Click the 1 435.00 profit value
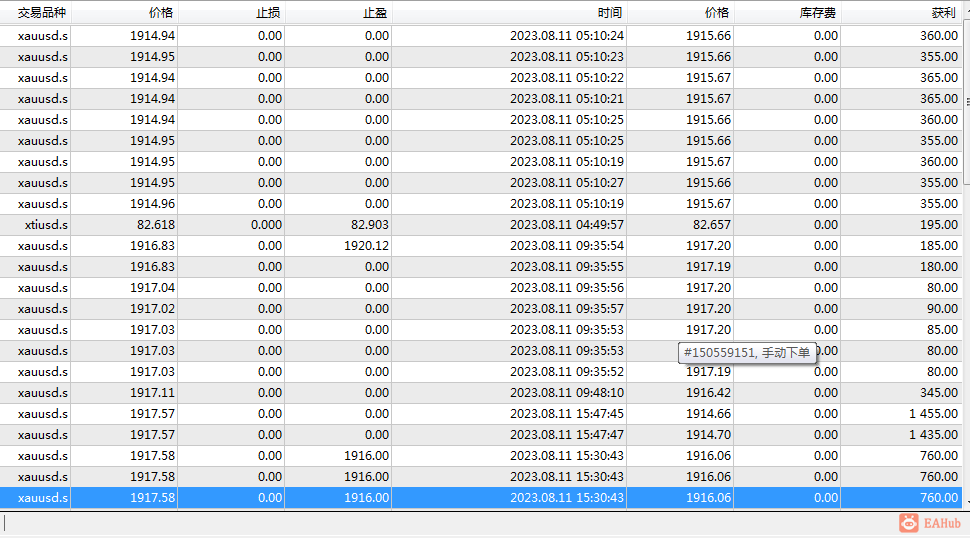Screen dimensions: 970x538 [934, 435]
